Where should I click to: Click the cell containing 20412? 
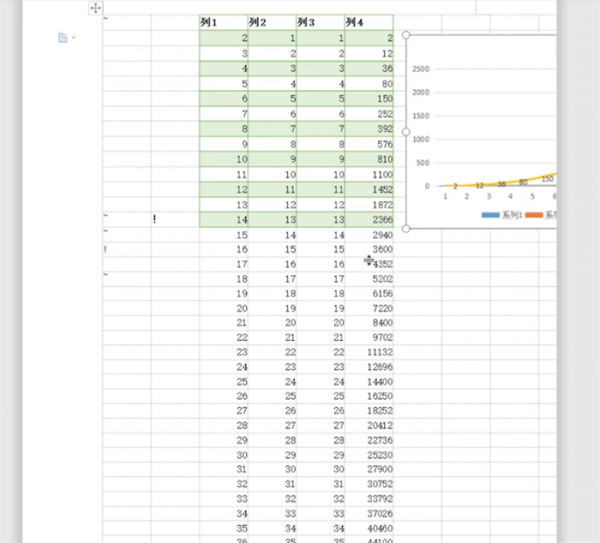coord(369,426)
